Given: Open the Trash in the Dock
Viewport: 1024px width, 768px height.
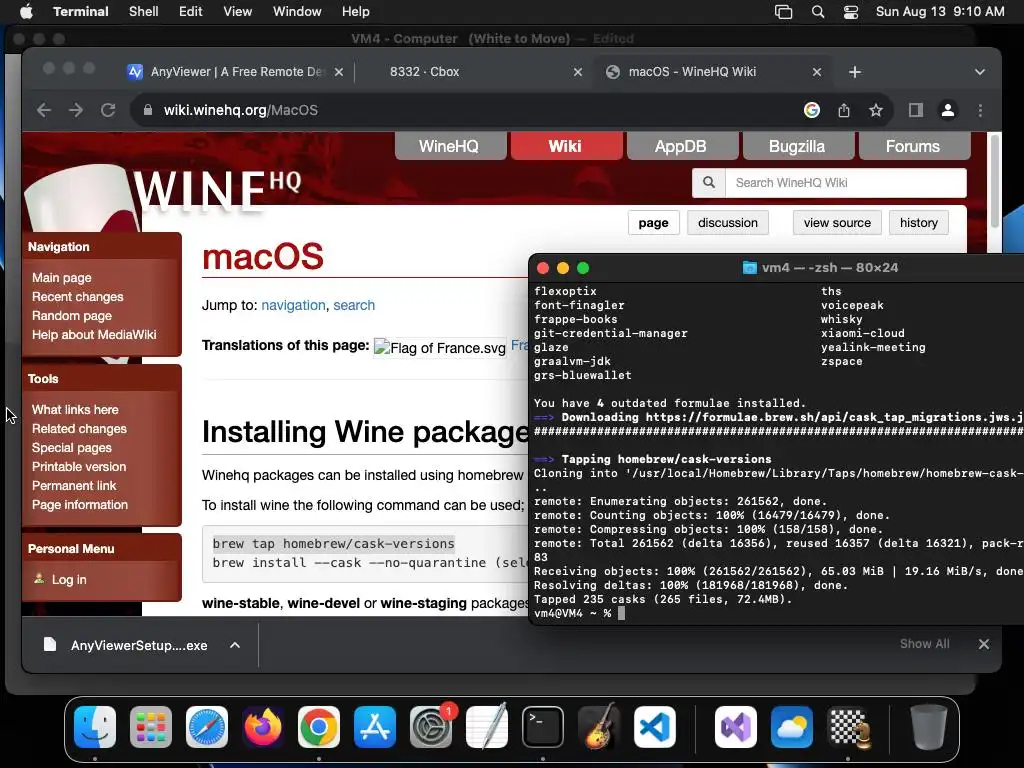Looking at the screenshot, I should (929, 727).
